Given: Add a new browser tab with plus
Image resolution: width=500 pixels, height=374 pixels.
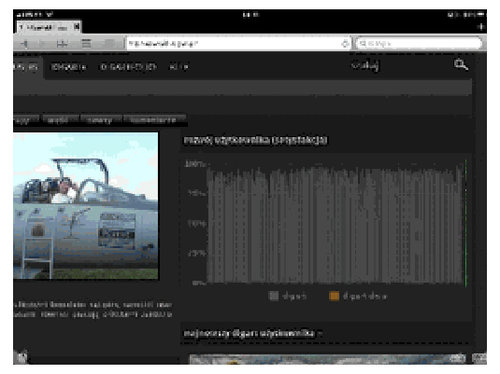Looking at the screenshot, I should point(480,27).
